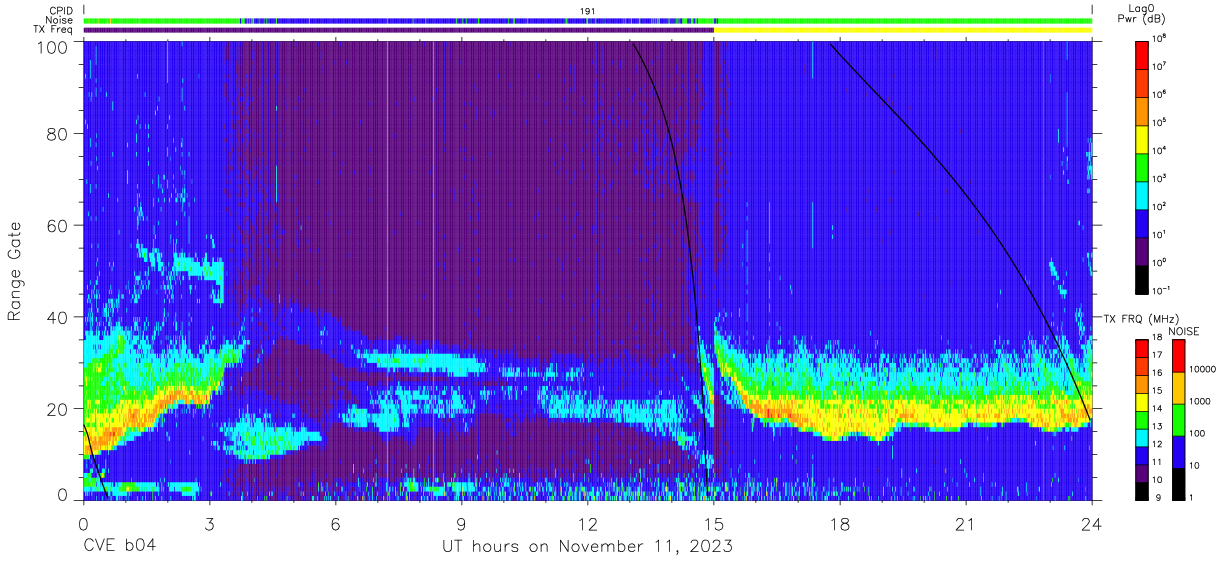Click the hour 9 tick label on the time axis
Viewport: 1228px width, 567px height.
pos(461,524)
